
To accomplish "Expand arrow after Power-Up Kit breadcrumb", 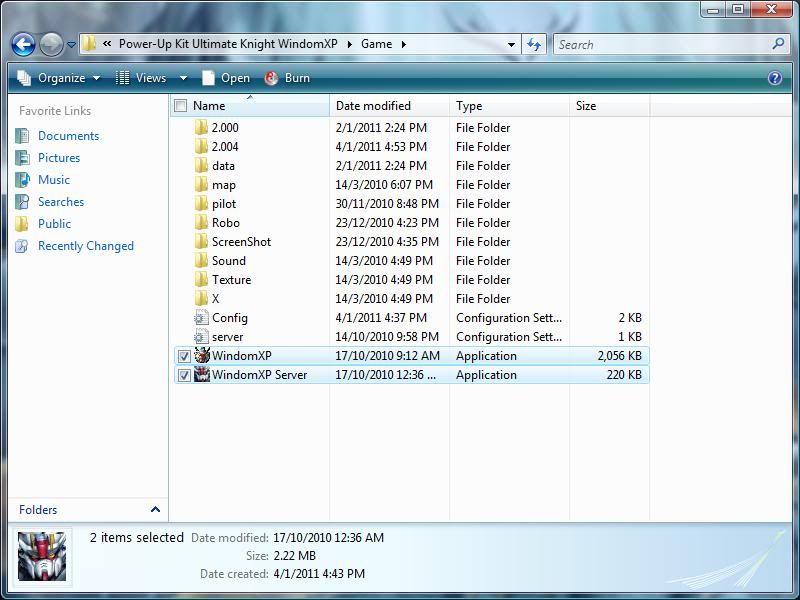I will pos(349,44).
